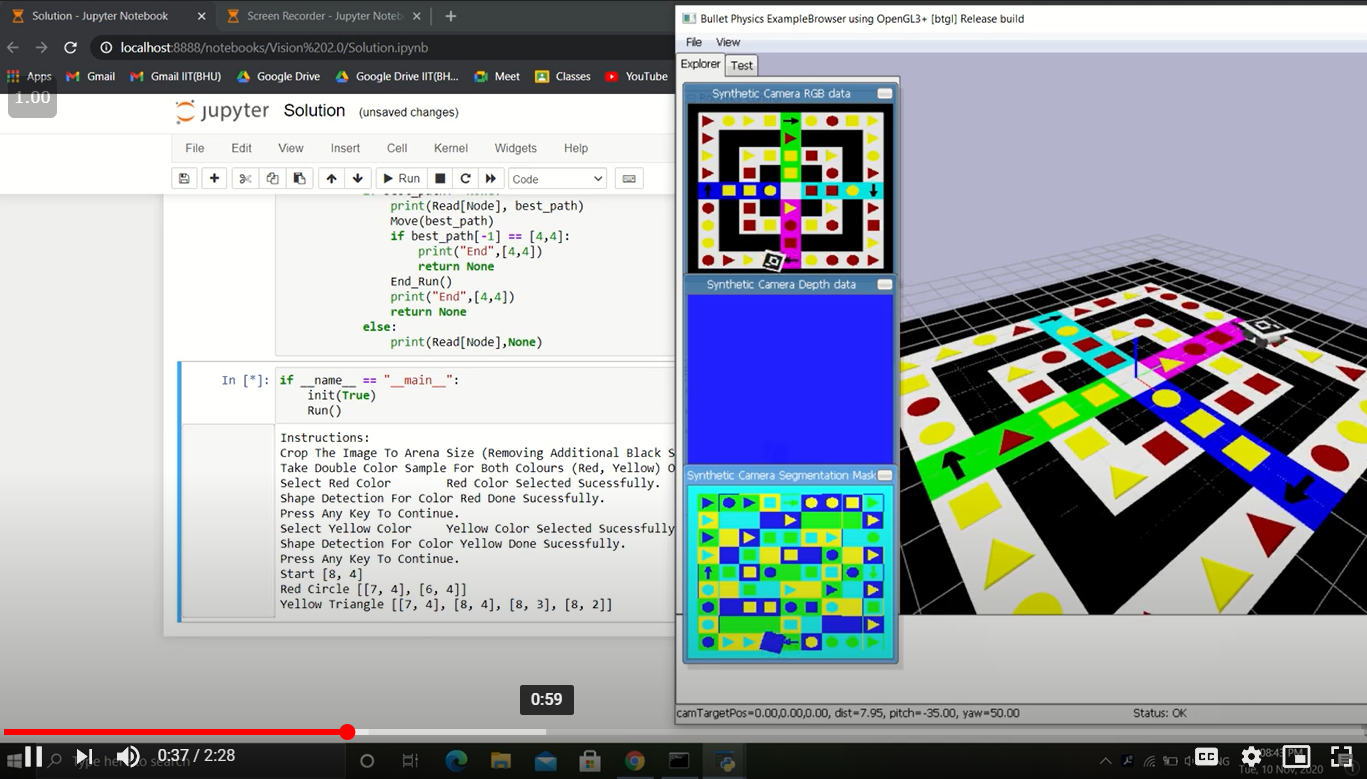Open the video settings gear menu
Screen dimensions: 1367x779
[1251, 757]
